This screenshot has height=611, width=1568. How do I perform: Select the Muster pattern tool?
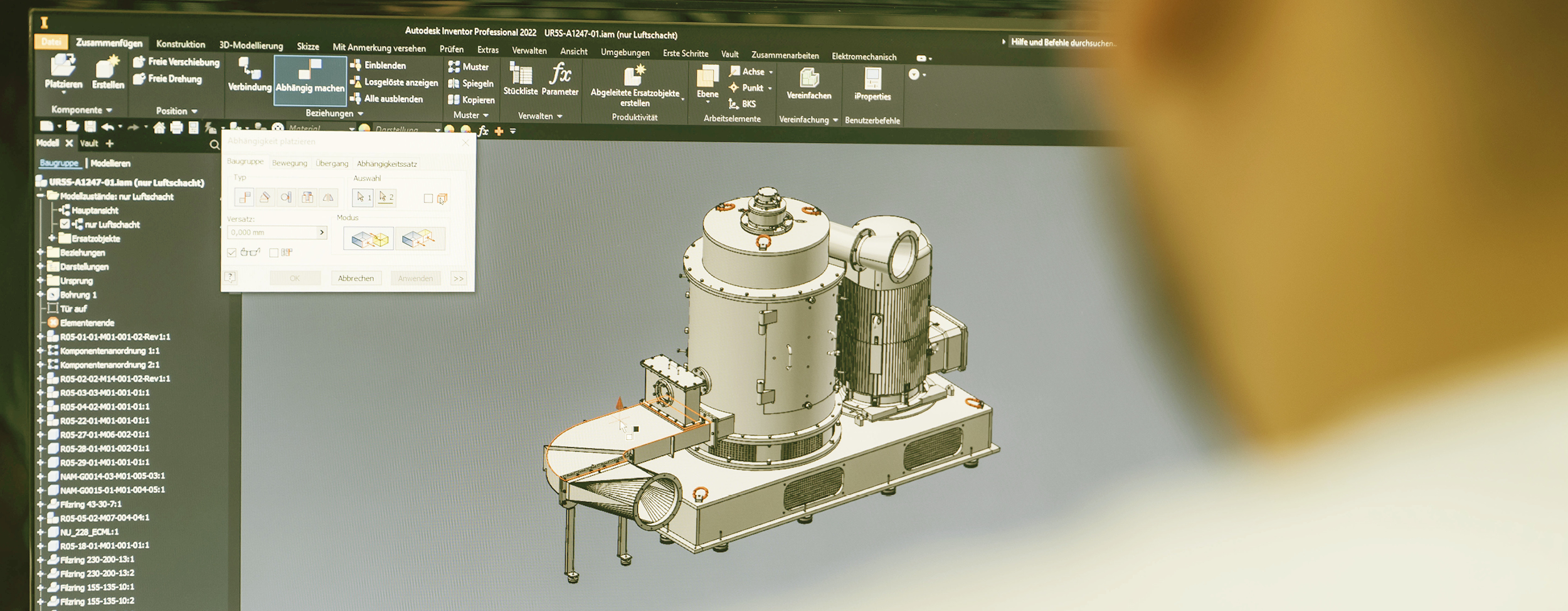[469, 66]
